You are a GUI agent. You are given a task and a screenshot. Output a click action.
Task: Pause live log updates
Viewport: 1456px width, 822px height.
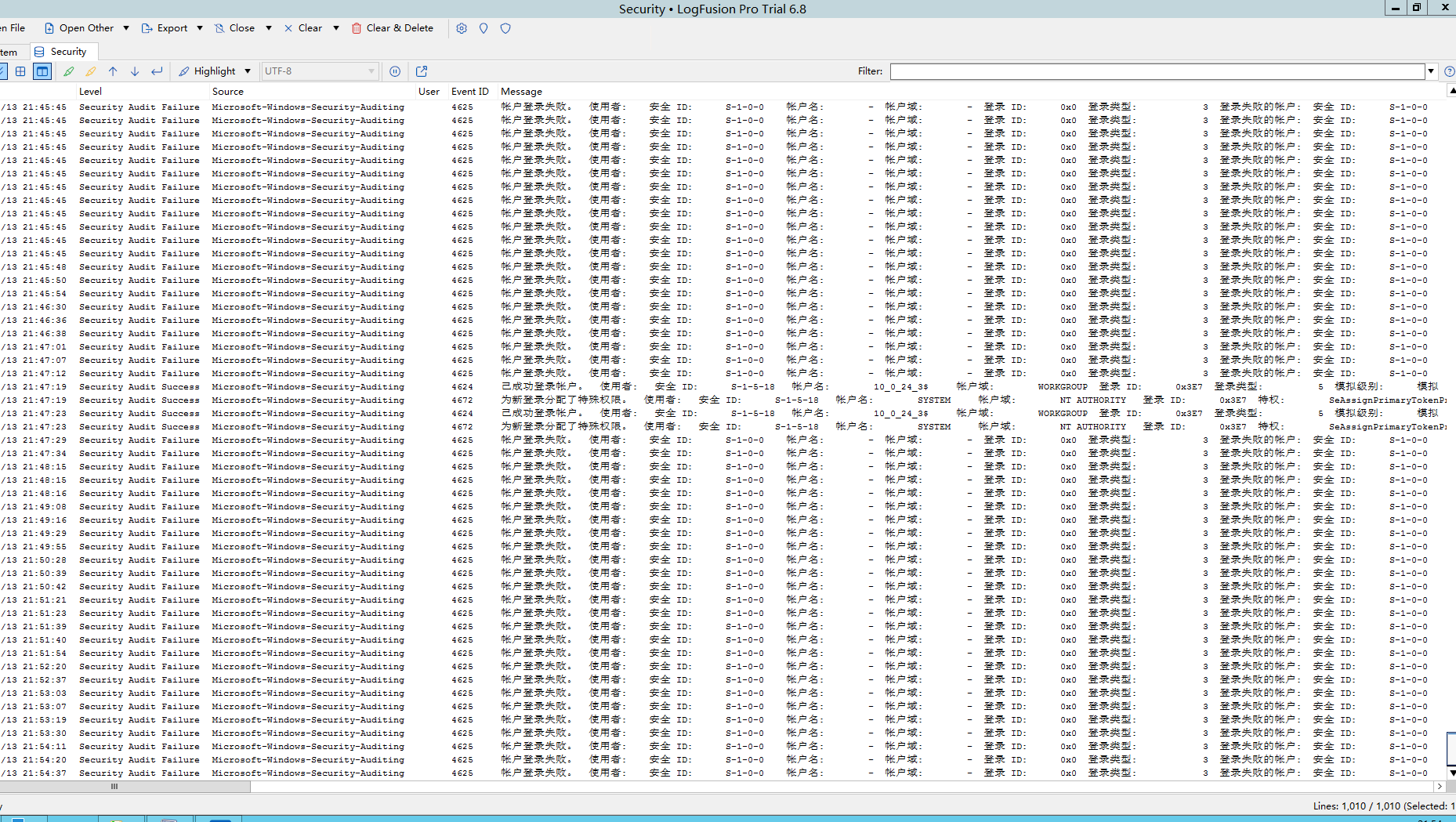pyautogui.click(x=395, y=71)
